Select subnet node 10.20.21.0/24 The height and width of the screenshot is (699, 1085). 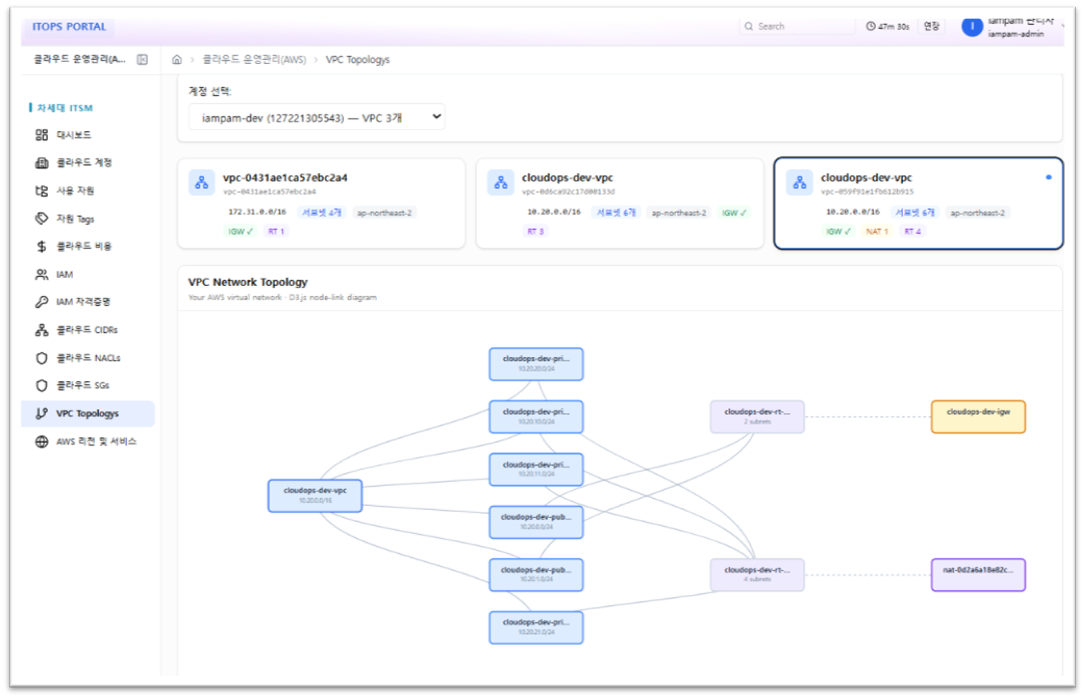536,627
